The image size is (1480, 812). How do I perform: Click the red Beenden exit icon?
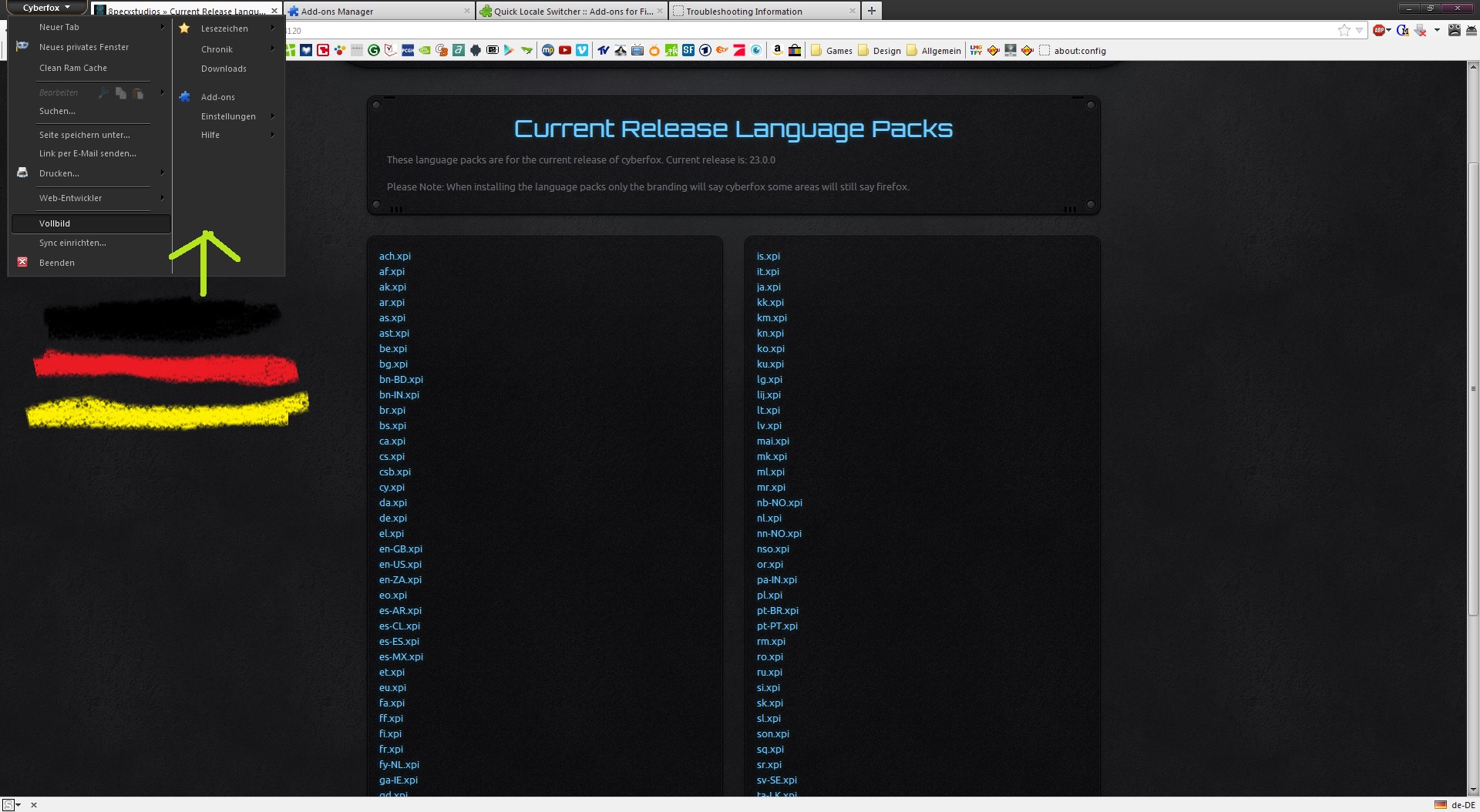tap(22, 262)
